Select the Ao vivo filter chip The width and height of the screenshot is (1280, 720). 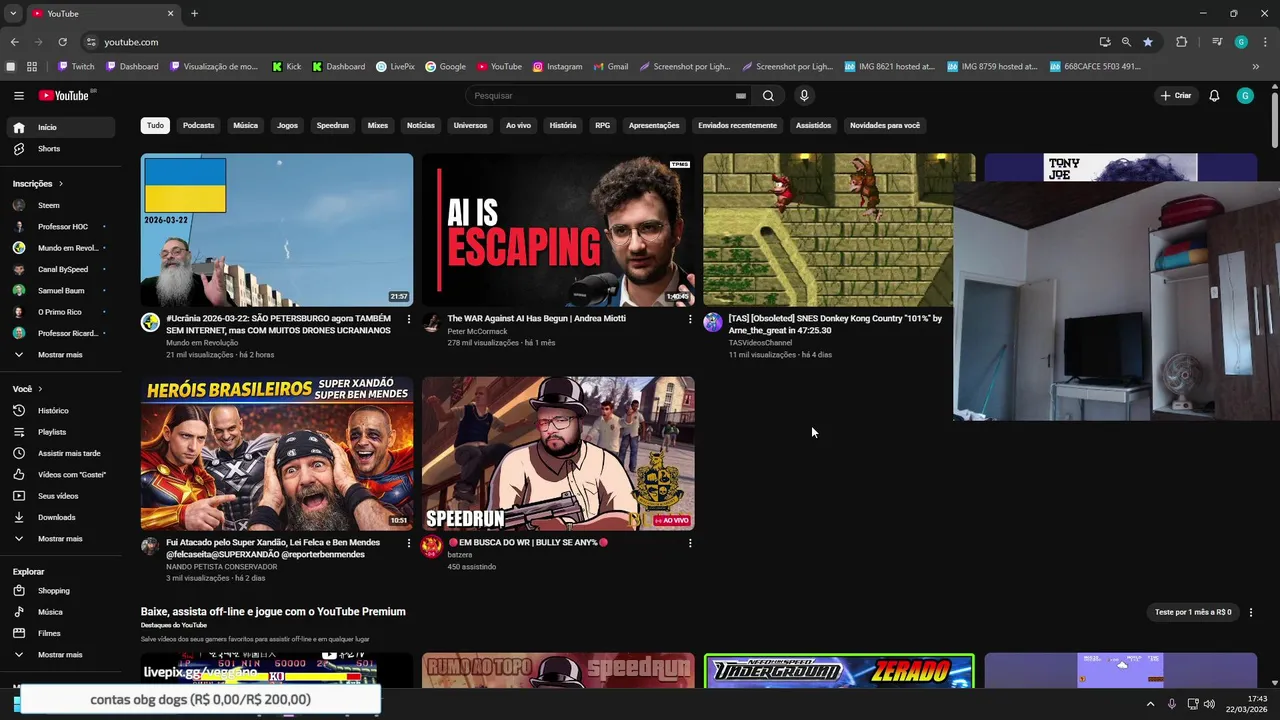pyautogui.click(x=518, y=126)
